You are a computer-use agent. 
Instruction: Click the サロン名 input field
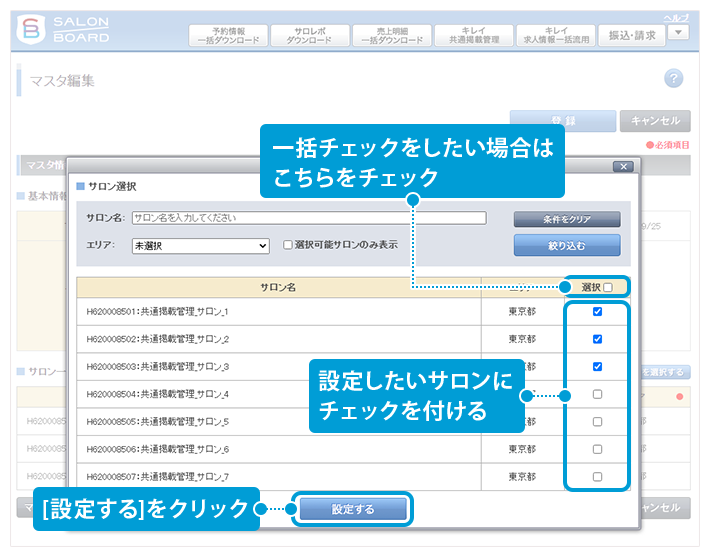click(x=308, y=218)
